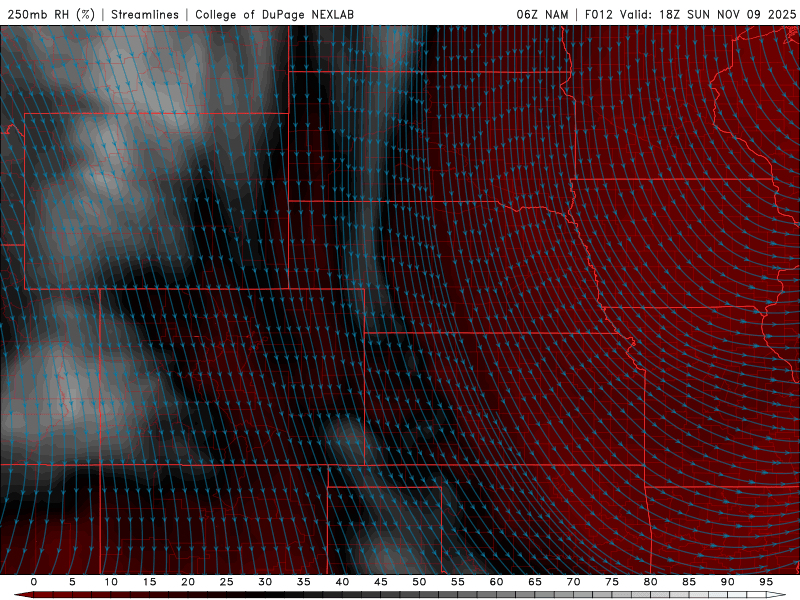Image resolution: width=800 pixels, height=600 pixels.
Task: Click the '70' value on the color scale
Action: click(x=573, y=582)
